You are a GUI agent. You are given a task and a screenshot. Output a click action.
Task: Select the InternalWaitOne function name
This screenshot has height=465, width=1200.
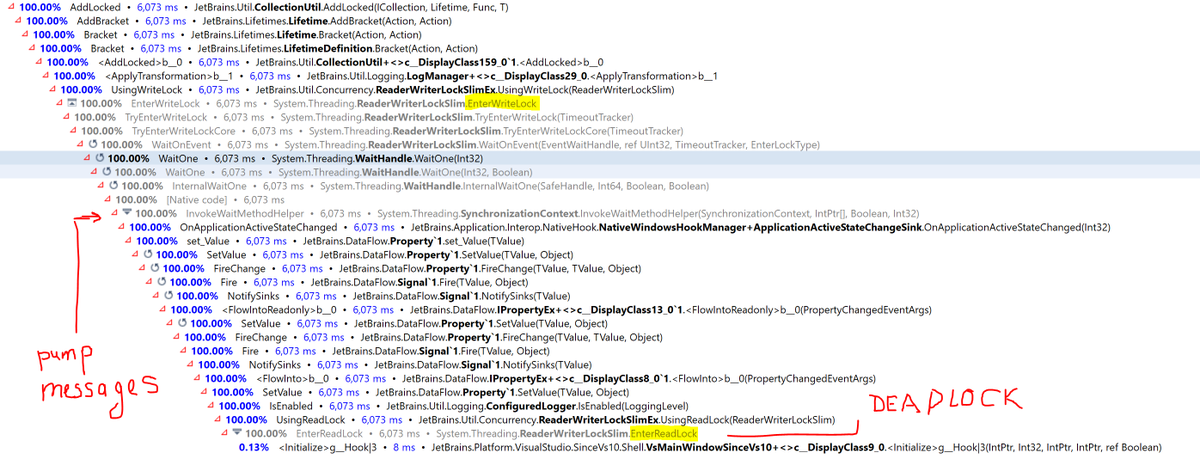coord(210,186)
